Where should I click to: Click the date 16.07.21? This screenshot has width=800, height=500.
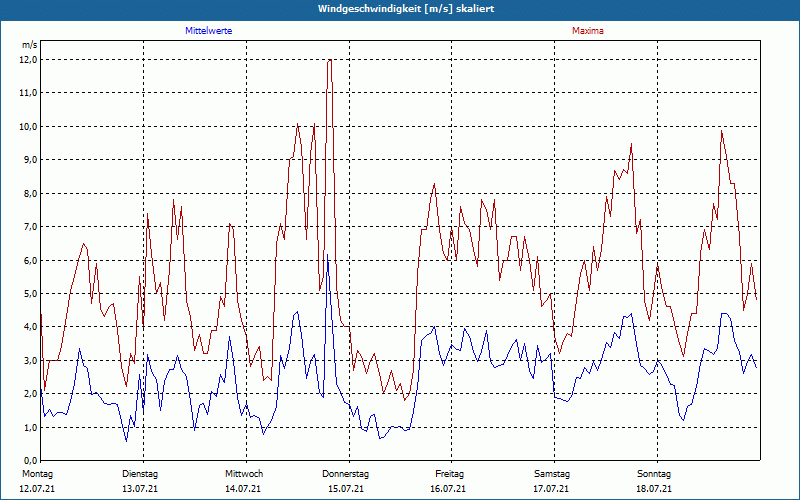(x=448, y=489)
